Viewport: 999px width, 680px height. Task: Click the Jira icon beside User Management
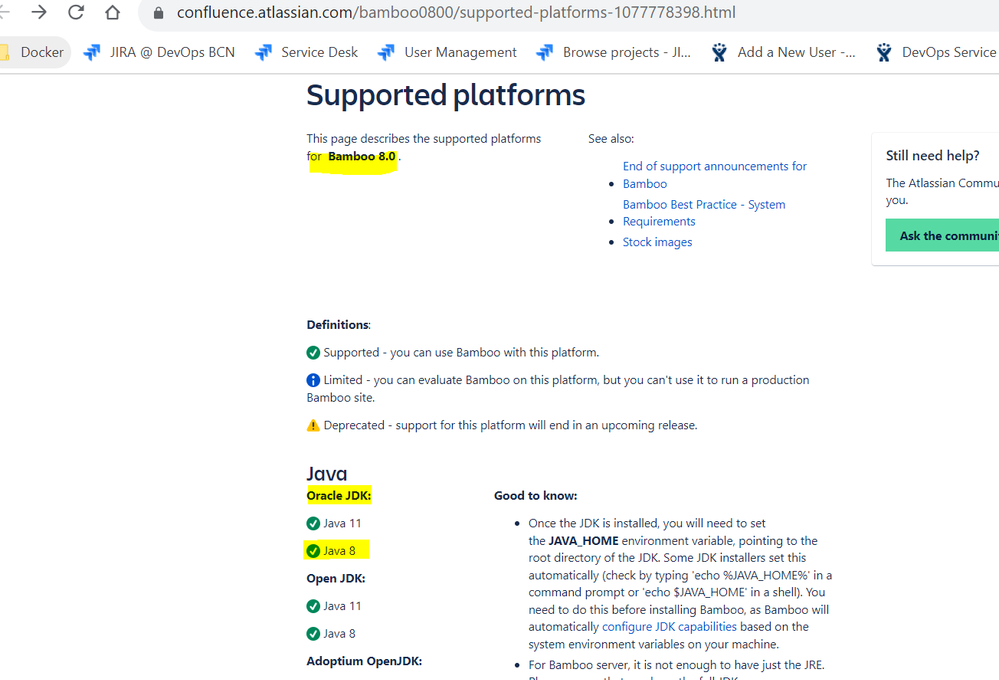point(386,52)
